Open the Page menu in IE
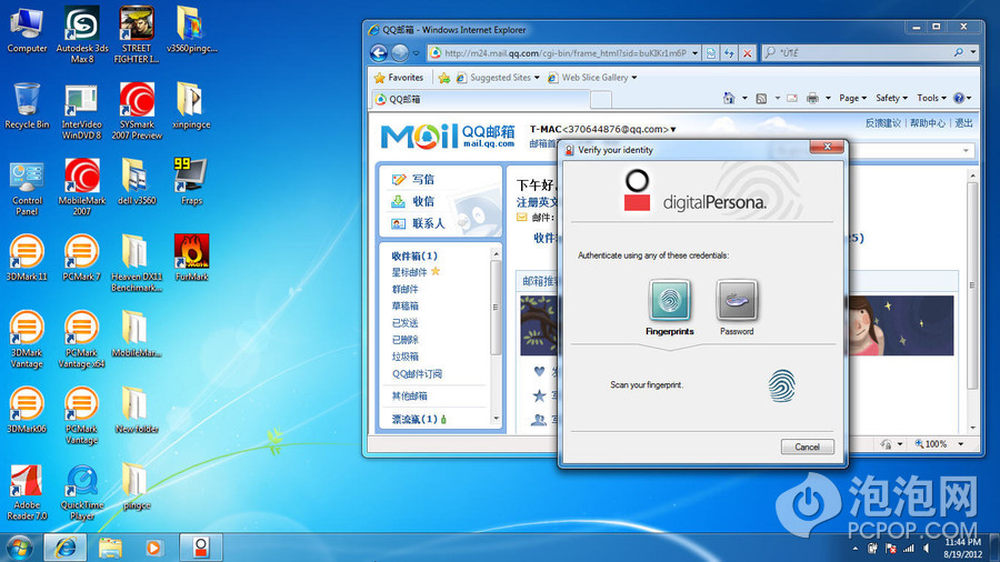 tap(853, 98)
